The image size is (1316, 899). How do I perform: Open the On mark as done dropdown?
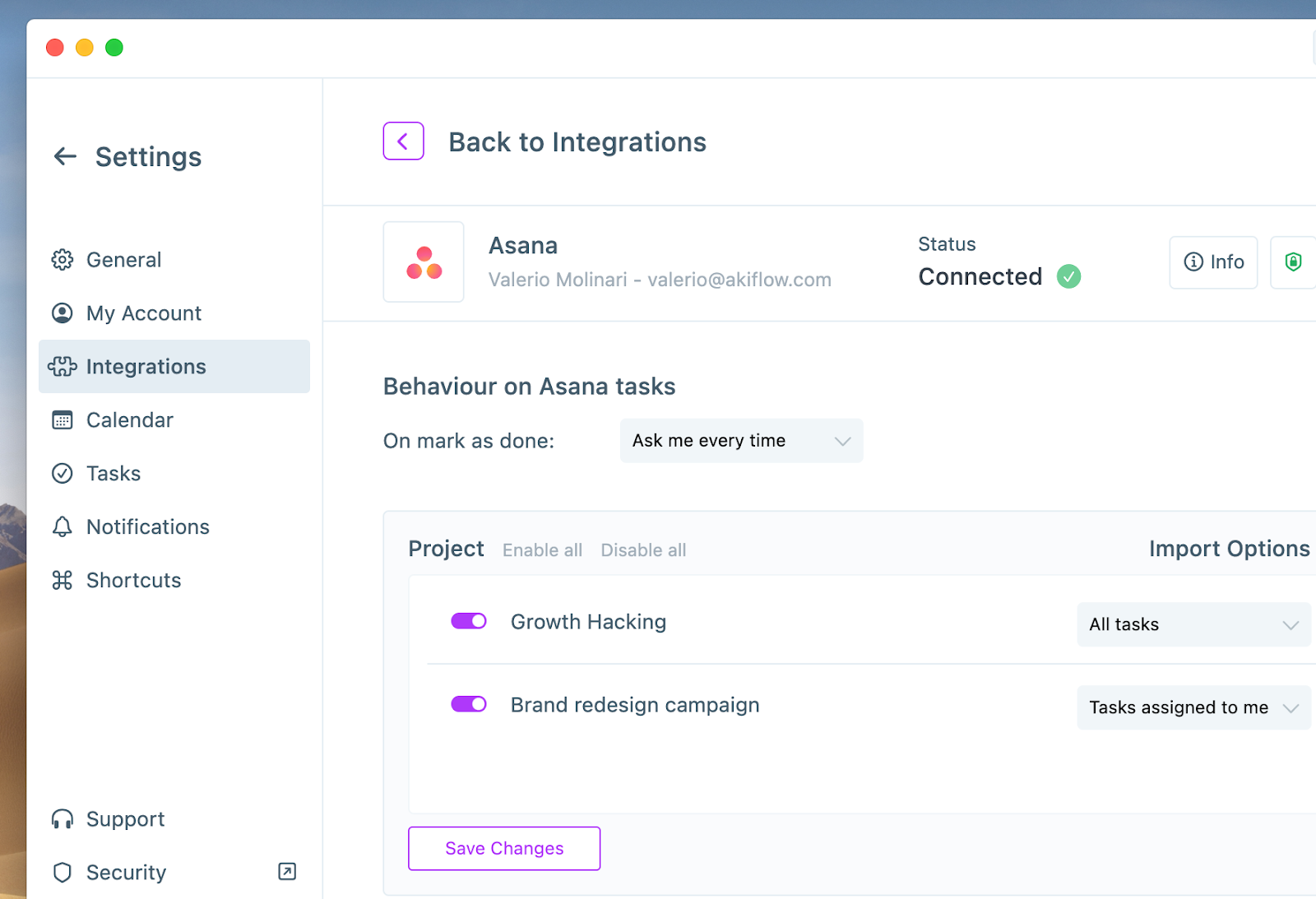coord(741,441)
